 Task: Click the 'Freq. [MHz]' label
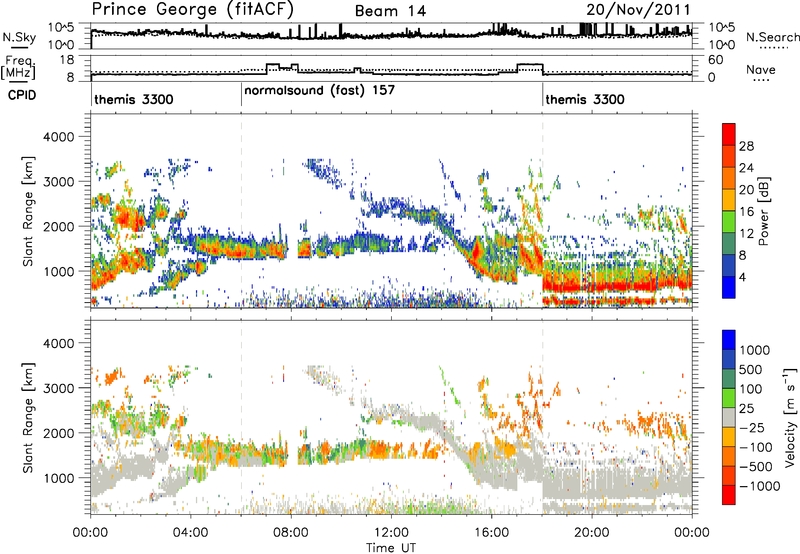(x=18, y=67)
